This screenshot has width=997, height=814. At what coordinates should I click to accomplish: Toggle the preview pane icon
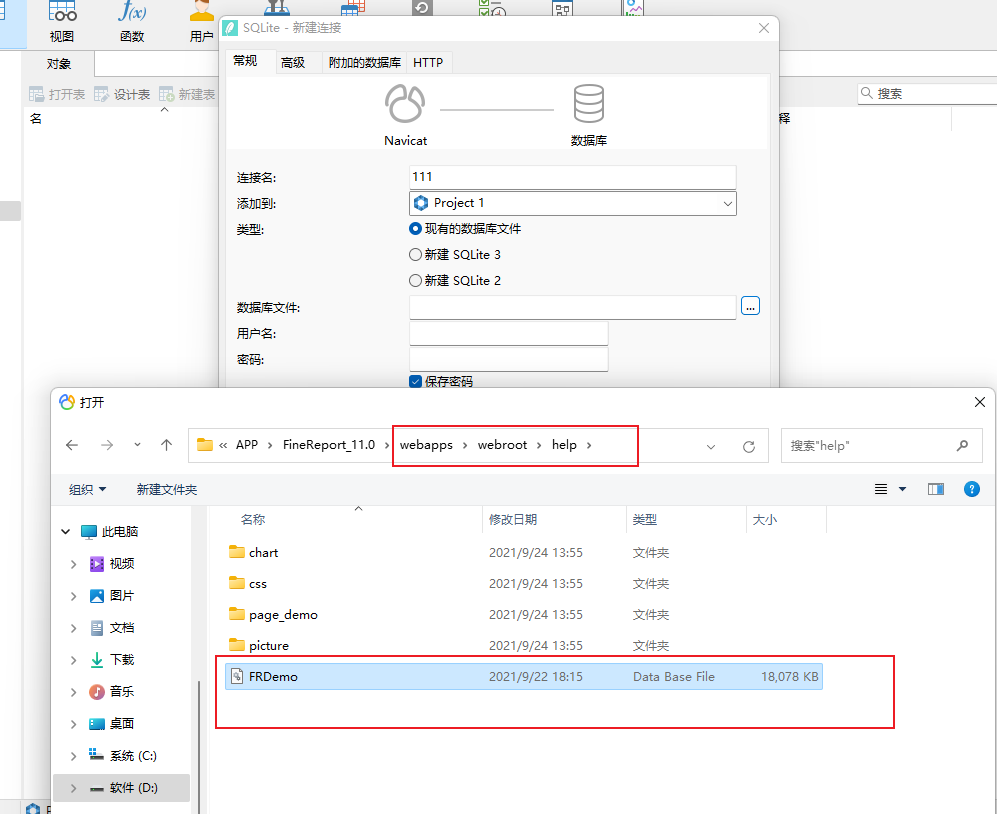click(935, 489)
